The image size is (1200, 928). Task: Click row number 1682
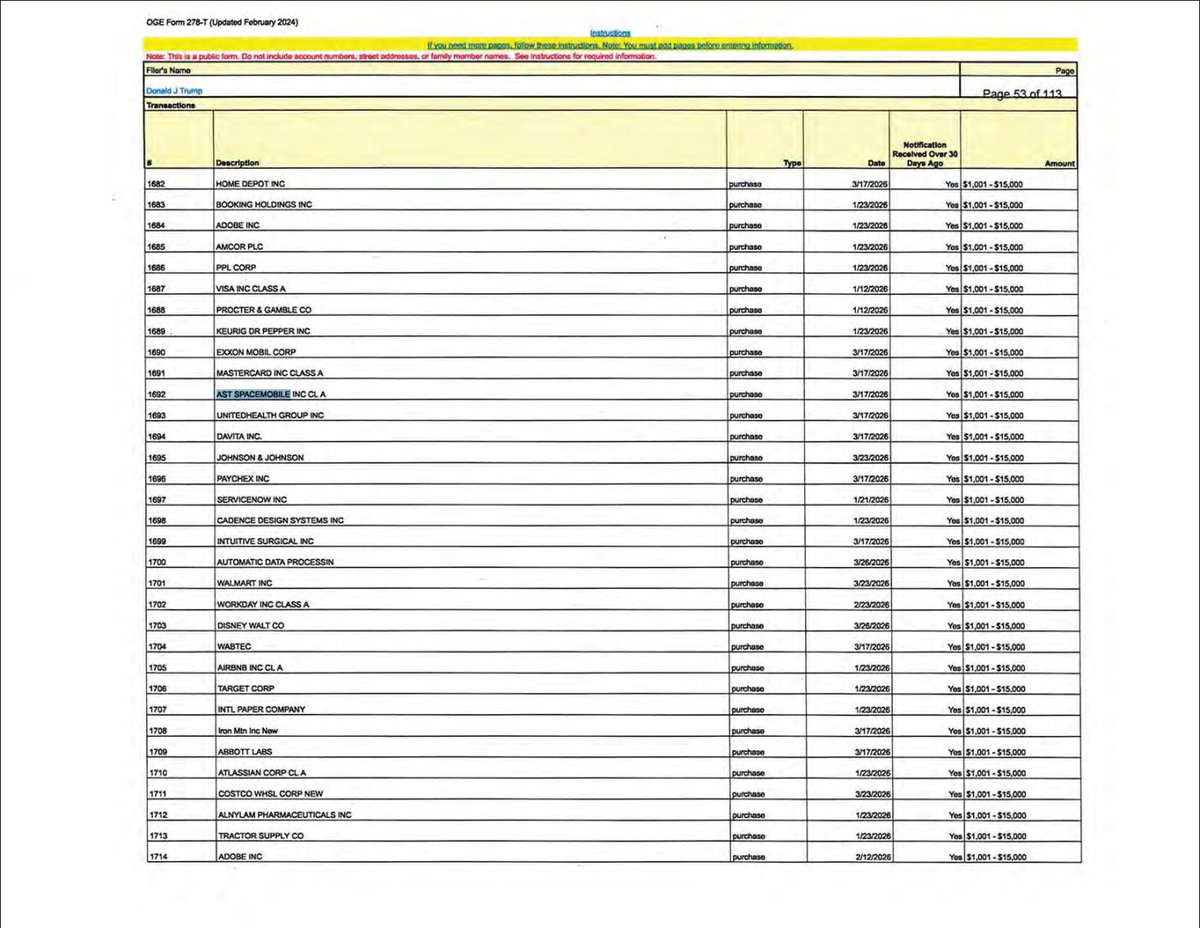tap(156, 184)
